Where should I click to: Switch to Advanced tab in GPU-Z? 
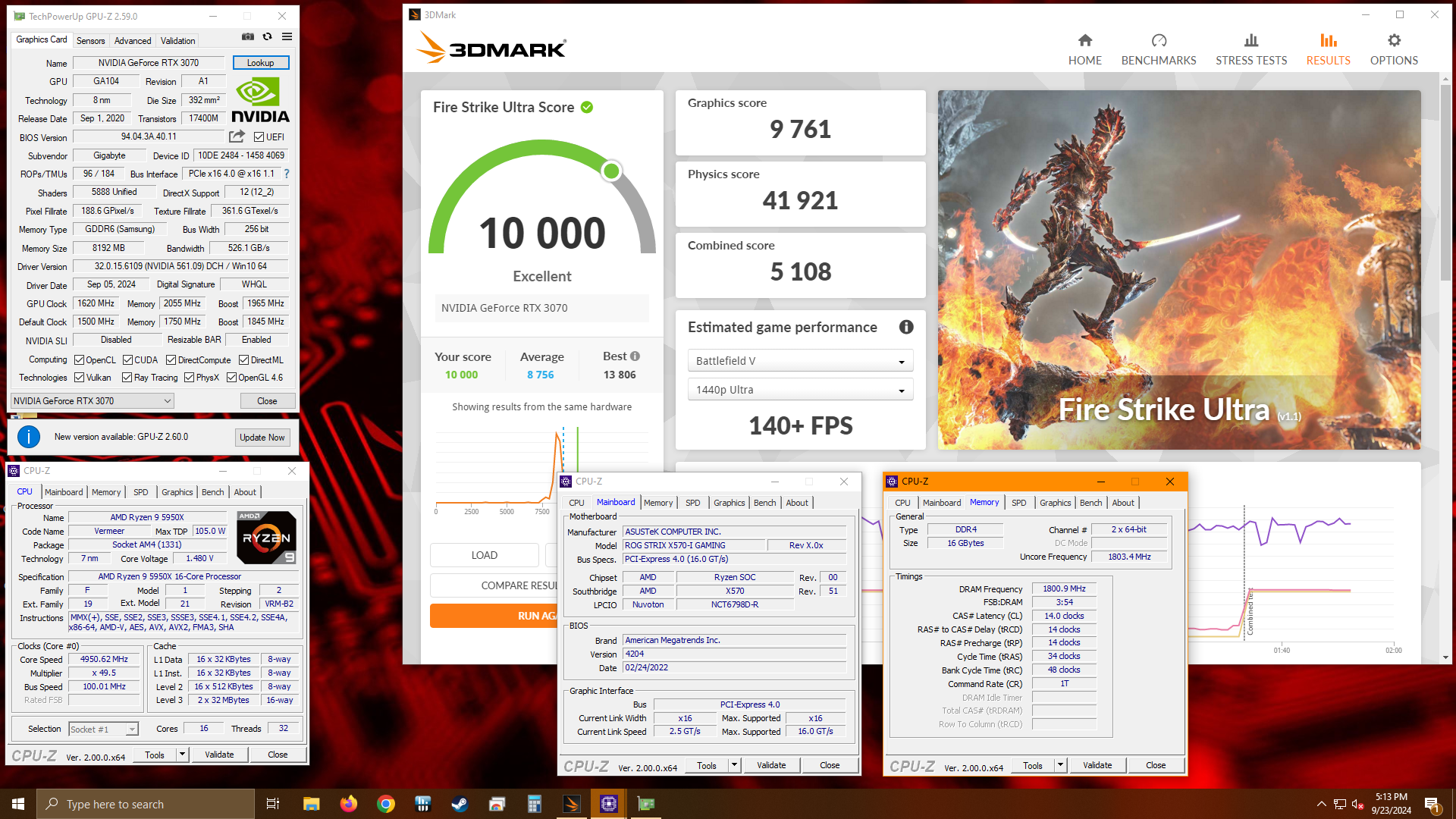[x=133, y=41]
